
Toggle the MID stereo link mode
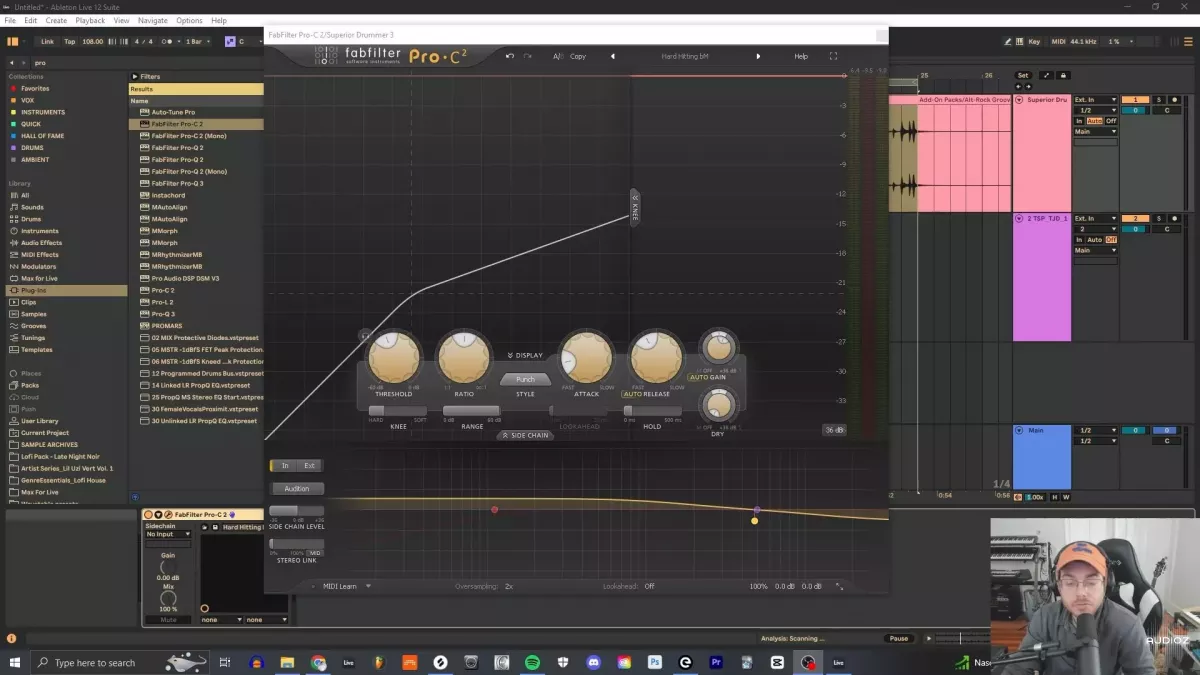point(315,553)
